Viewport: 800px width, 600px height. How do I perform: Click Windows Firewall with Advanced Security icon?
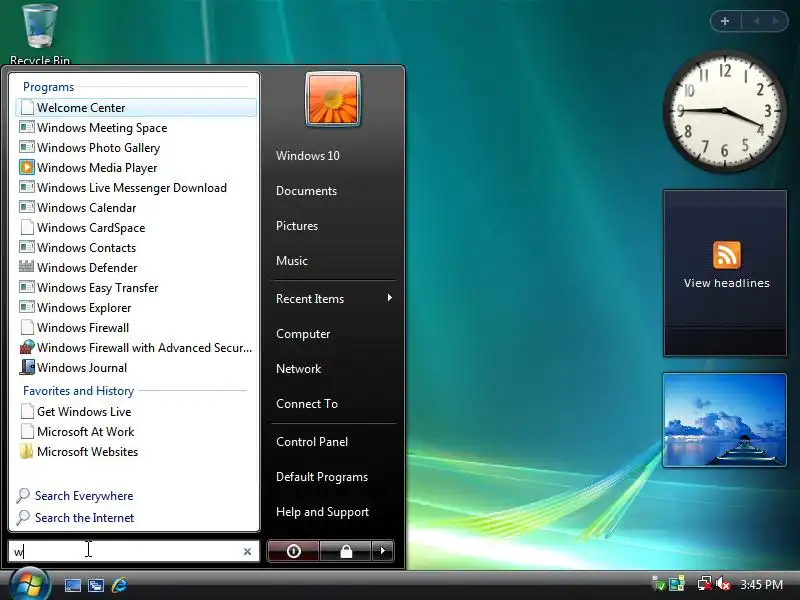click(27, 347)
